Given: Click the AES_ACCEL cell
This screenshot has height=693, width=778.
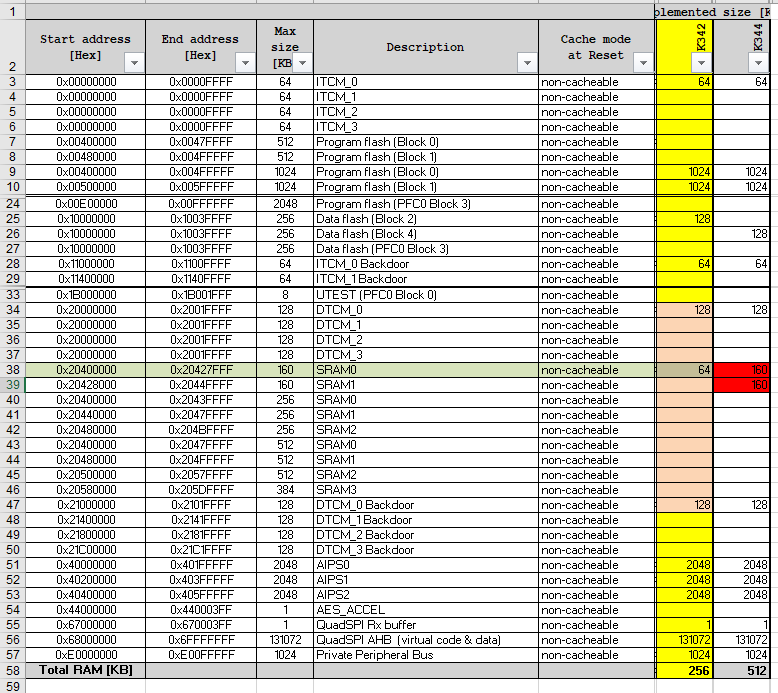Looking at the screenshot, I should coord(426,610).
